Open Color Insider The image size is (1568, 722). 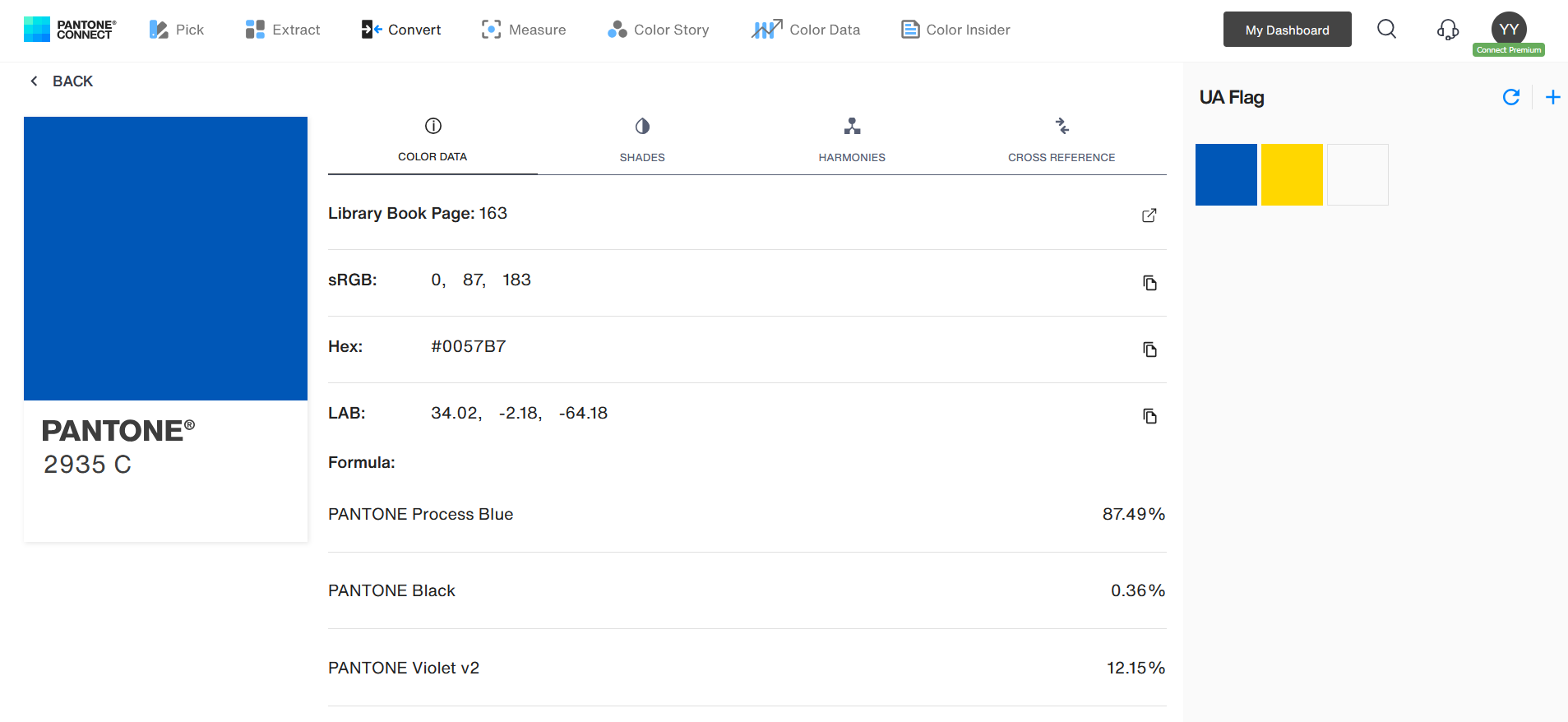[x=955, y=30]
